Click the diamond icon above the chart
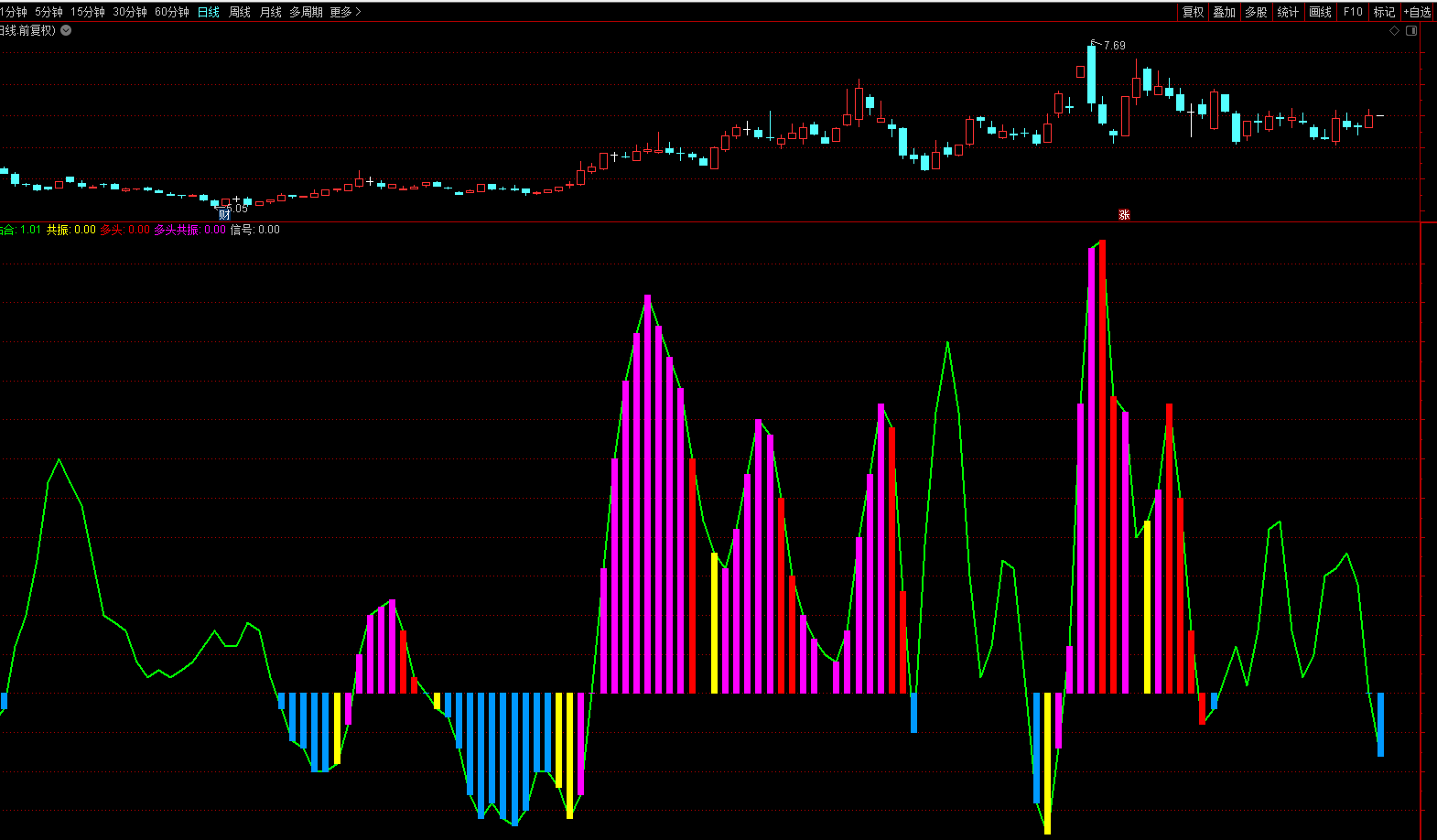Viewport: 1437px width, 840px height. pyautogui.click(x=1395, y=30)
